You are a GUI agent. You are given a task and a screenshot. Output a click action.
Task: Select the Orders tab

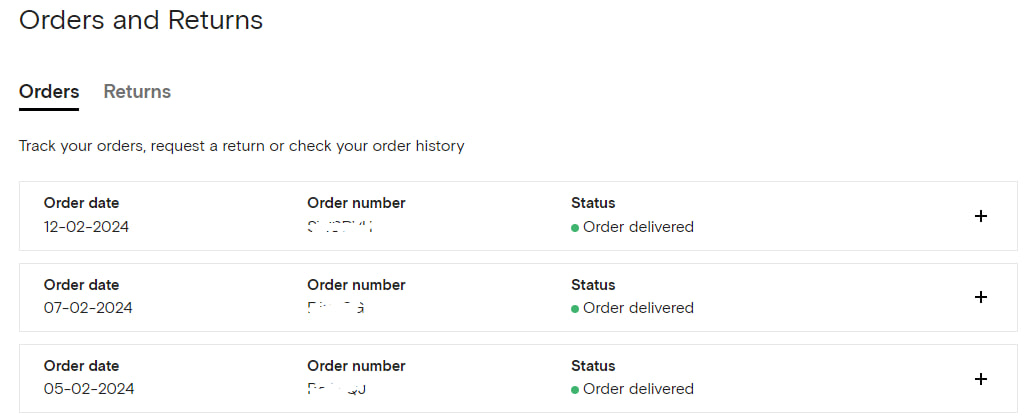pyautogui.click(x=49, y=92)
